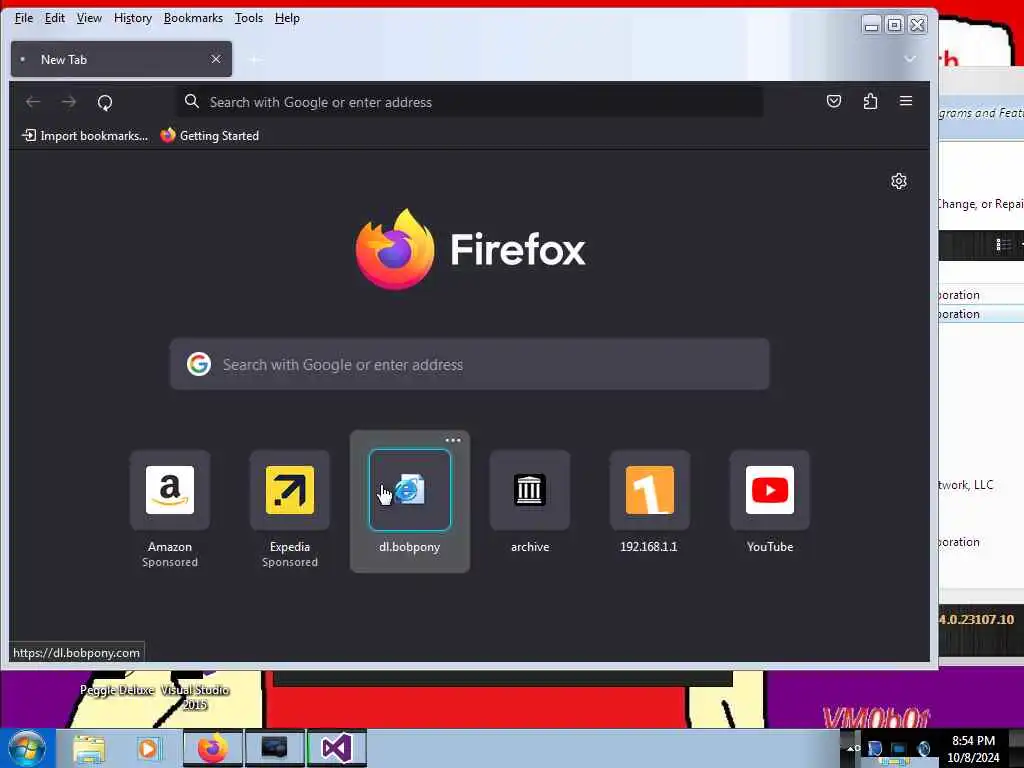Viewport: 1024px width, 768px height.
Task: Switch to Firefox taskbar button
Action: [x=213, y=748]
